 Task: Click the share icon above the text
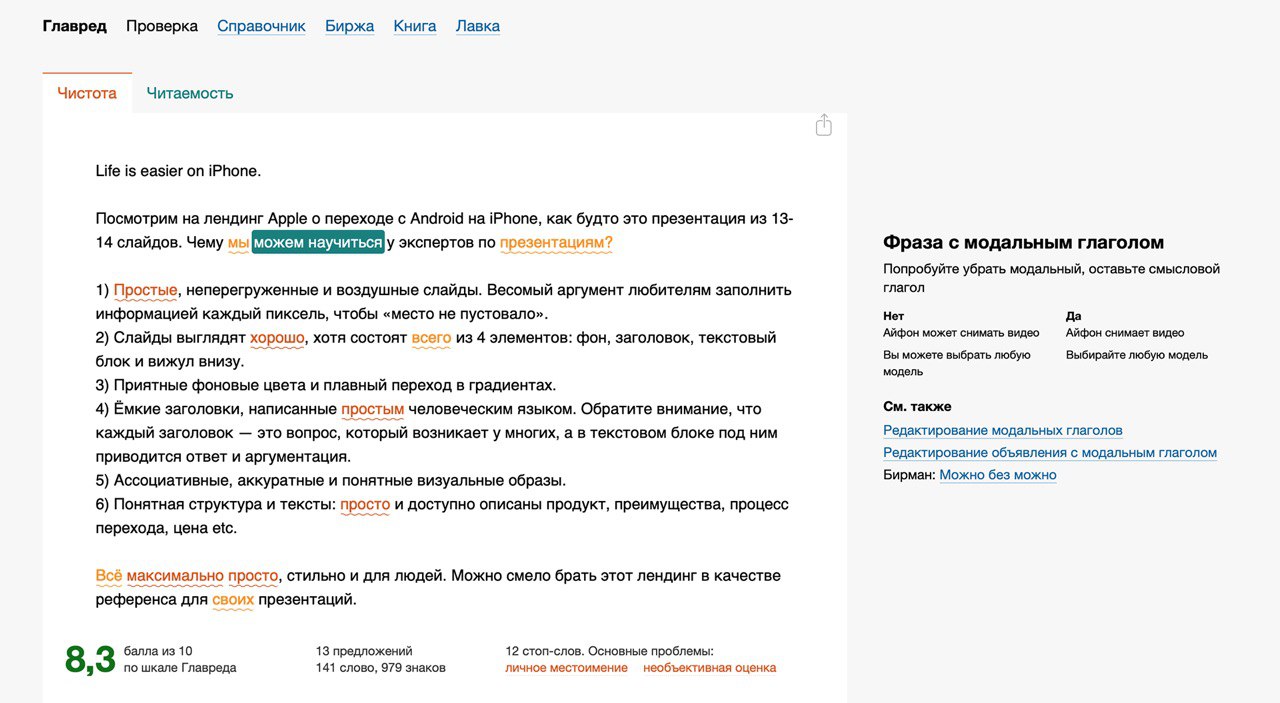point(823,125)
